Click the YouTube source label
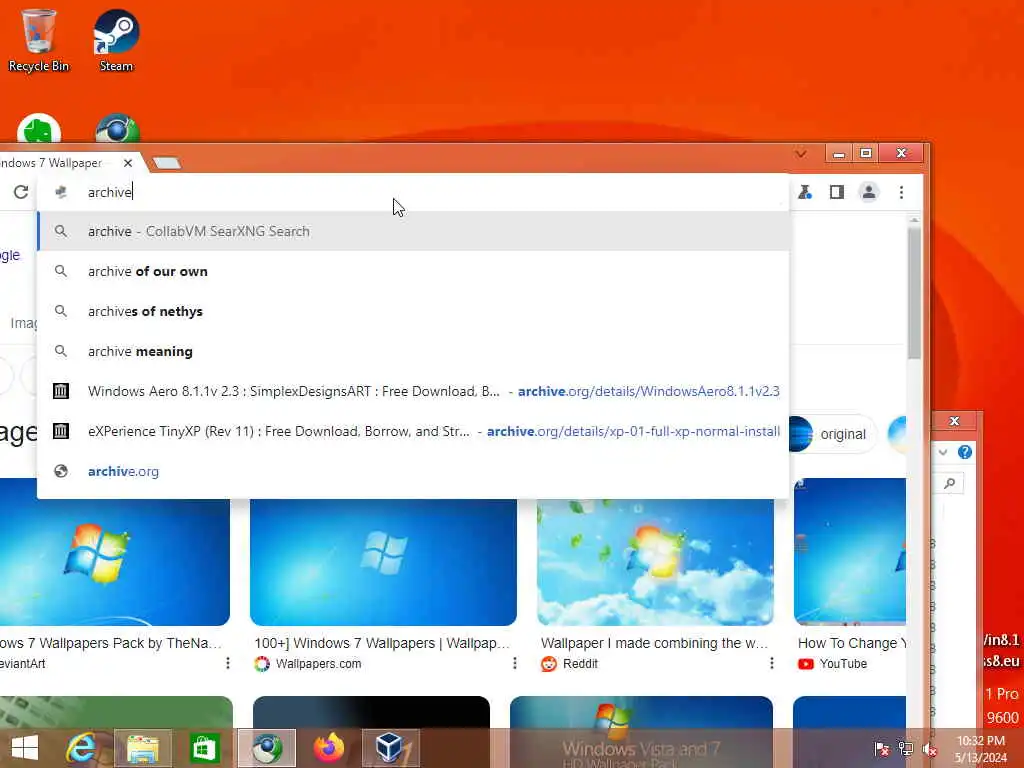Screen dimensions: 1024x768 click(843, 664)
